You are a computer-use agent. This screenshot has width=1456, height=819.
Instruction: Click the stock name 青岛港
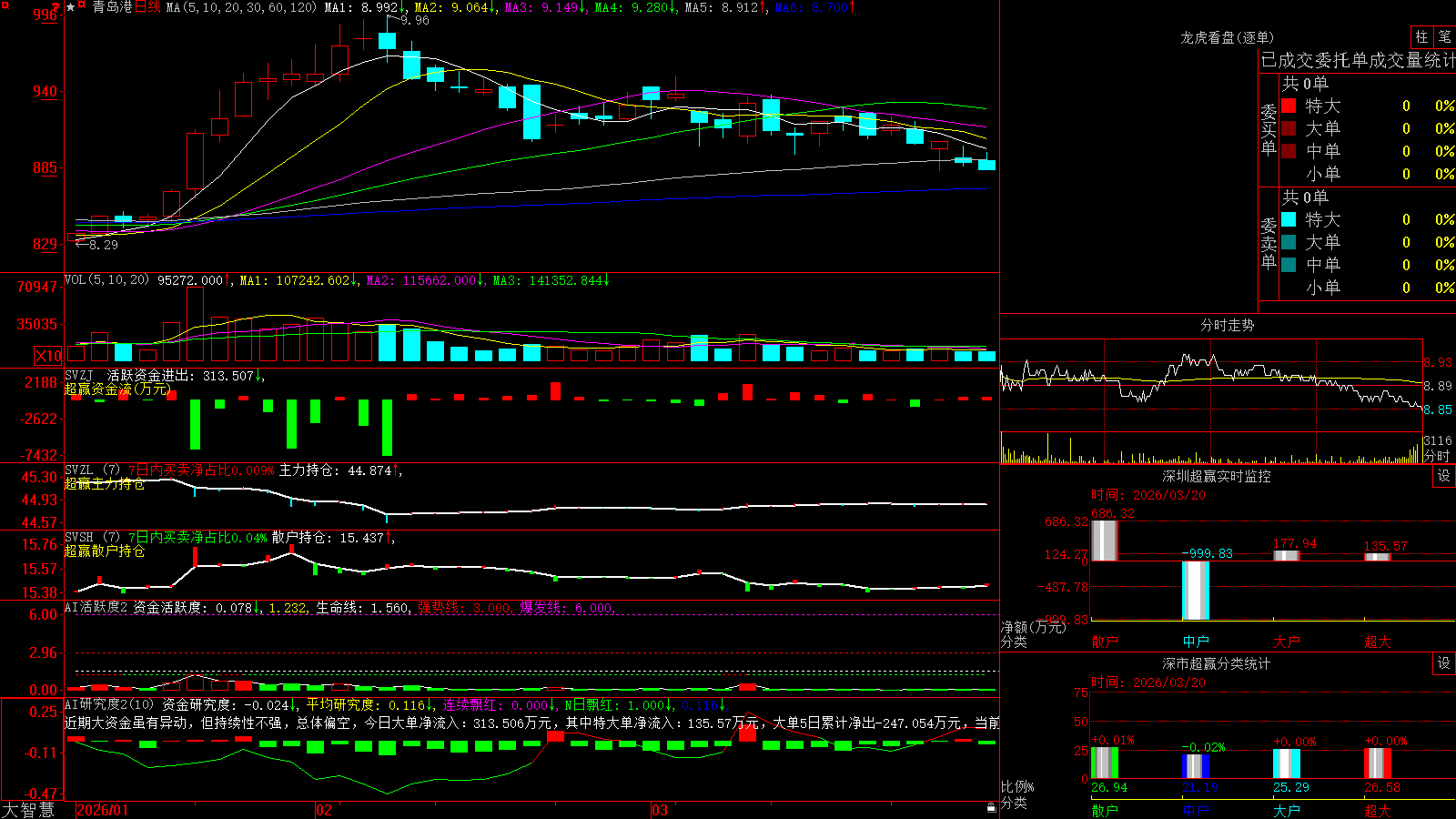pyautogui.click(x=112, y=7)
